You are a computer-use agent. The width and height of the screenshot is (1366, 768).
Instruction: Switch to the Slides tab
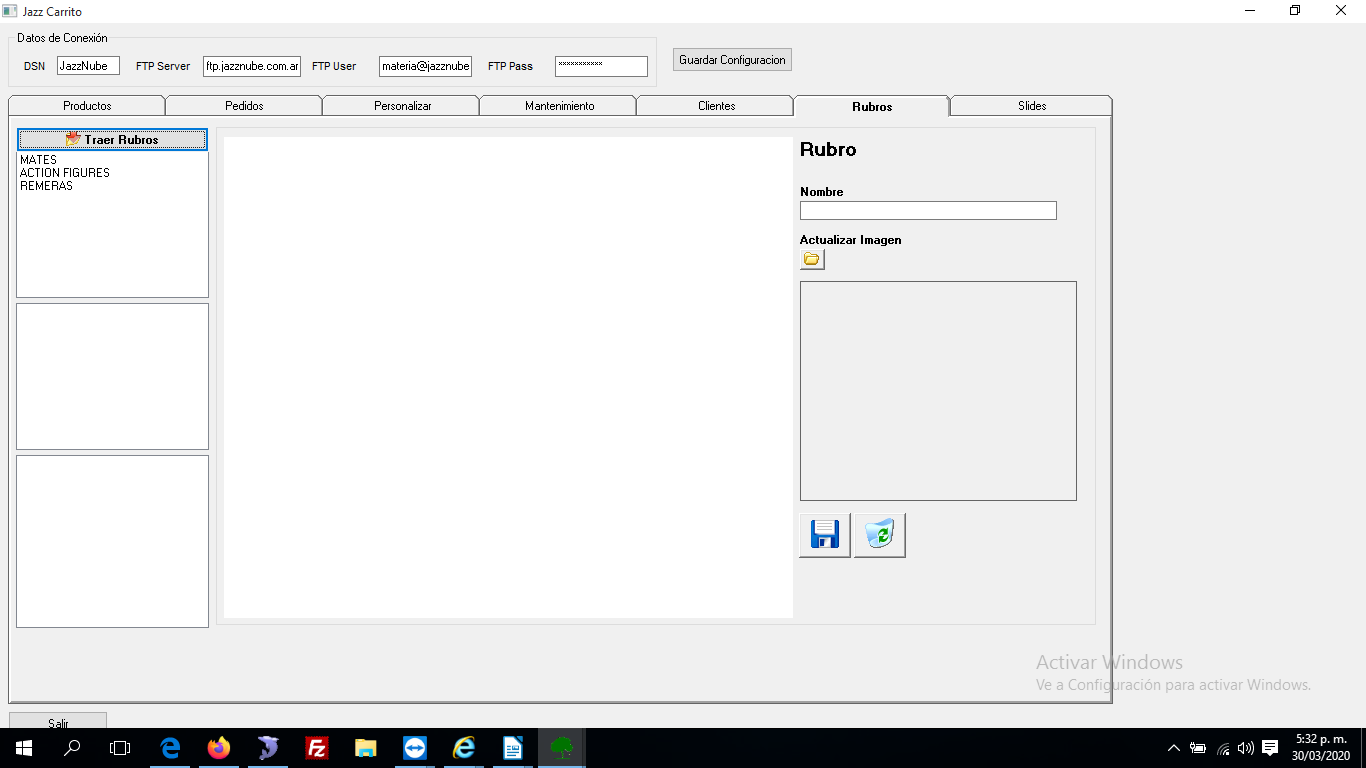point(1032,106)
